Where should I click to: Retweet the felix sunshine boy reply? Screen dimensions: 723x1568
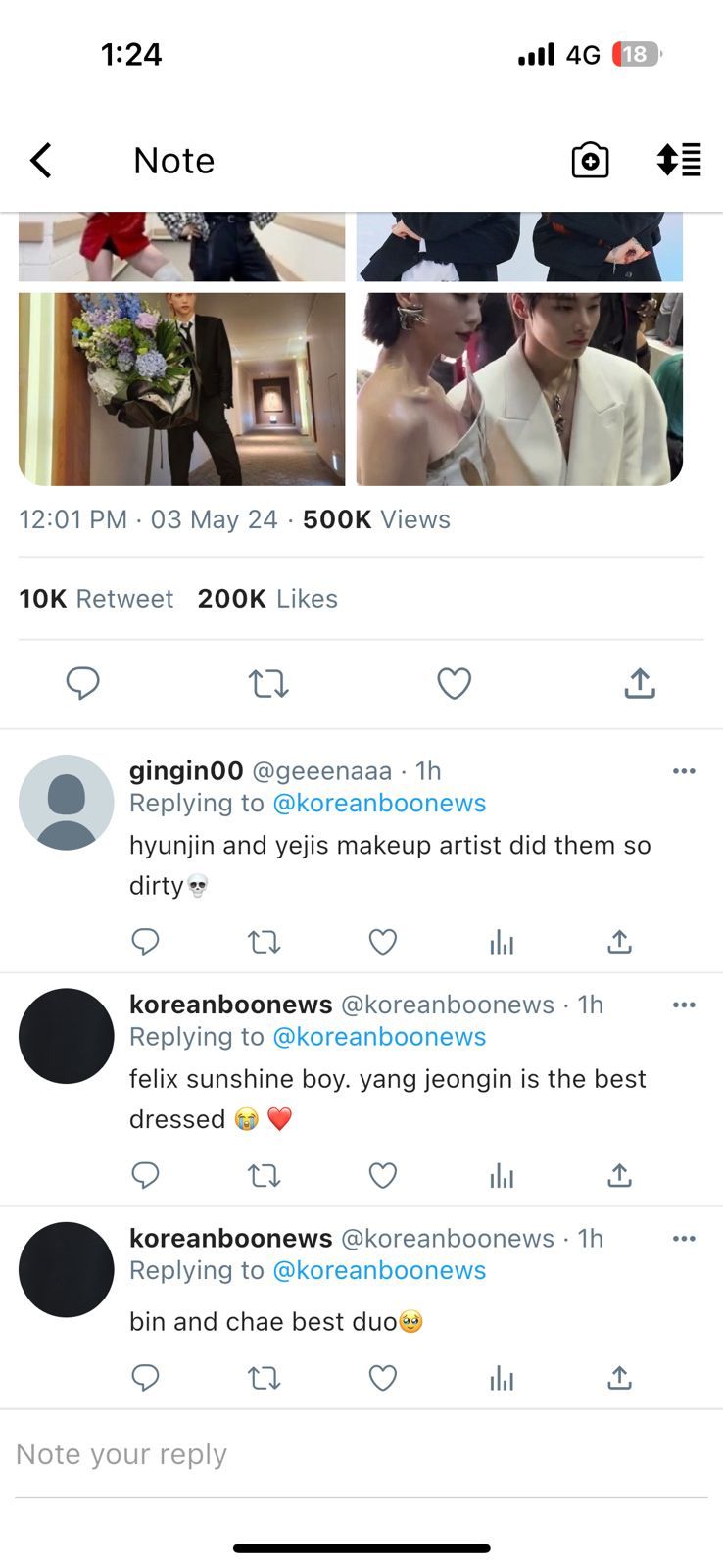(x=264, y=1175)
